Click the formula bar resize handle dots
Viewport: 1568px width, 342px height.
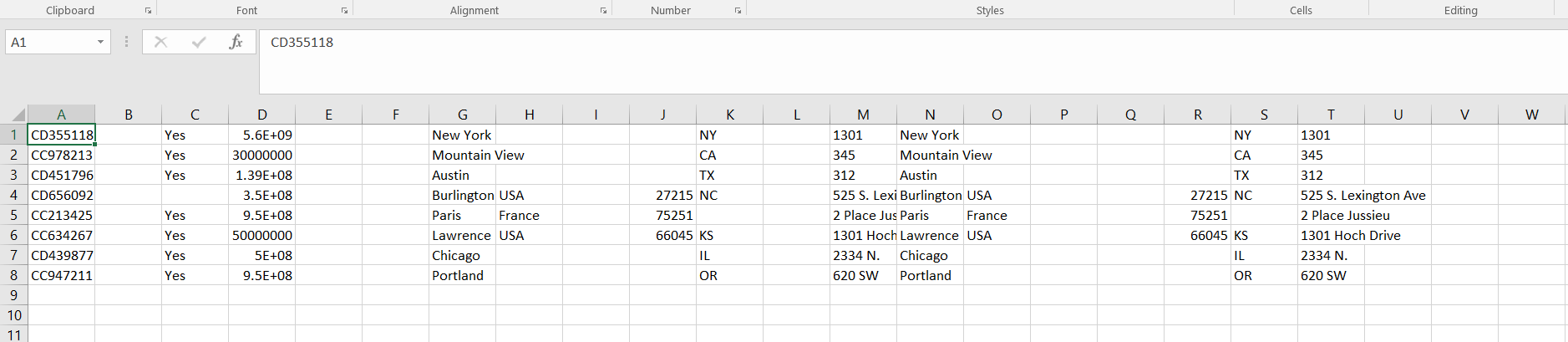126,42
